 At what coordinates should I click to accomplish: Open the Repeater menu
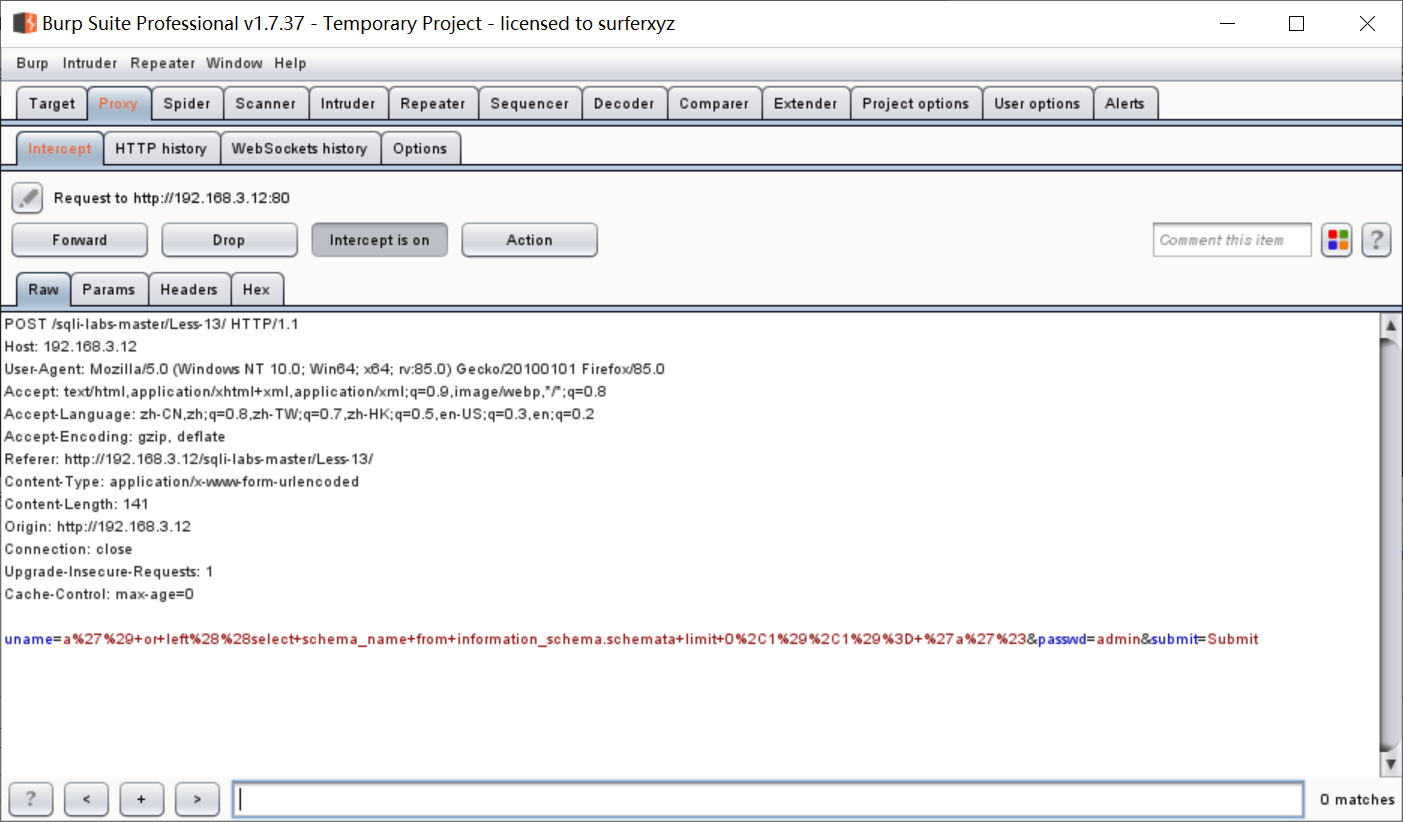(163, 63)
